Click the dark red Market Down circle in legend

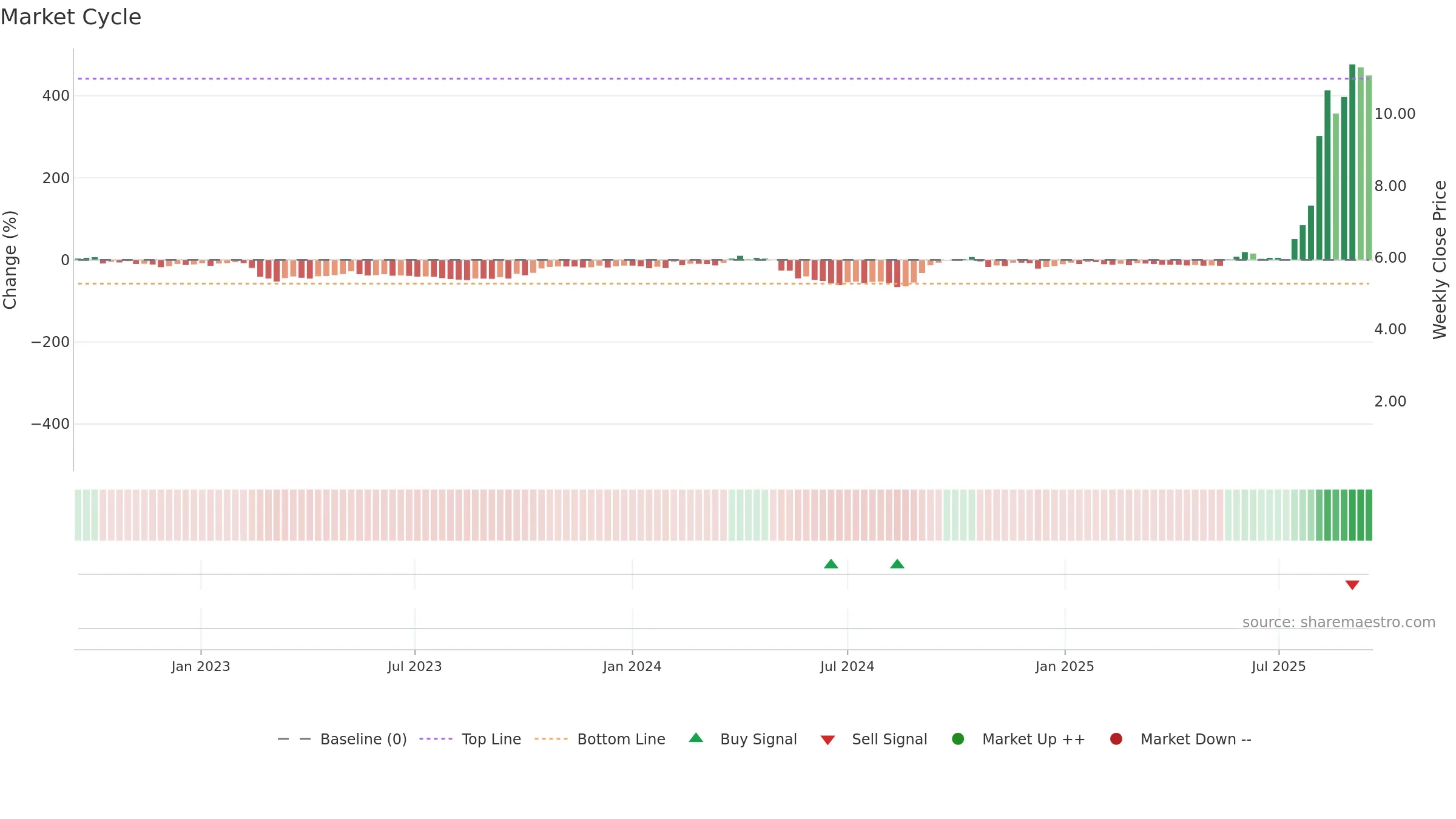pyautogui.click(x=1116, y=739)
